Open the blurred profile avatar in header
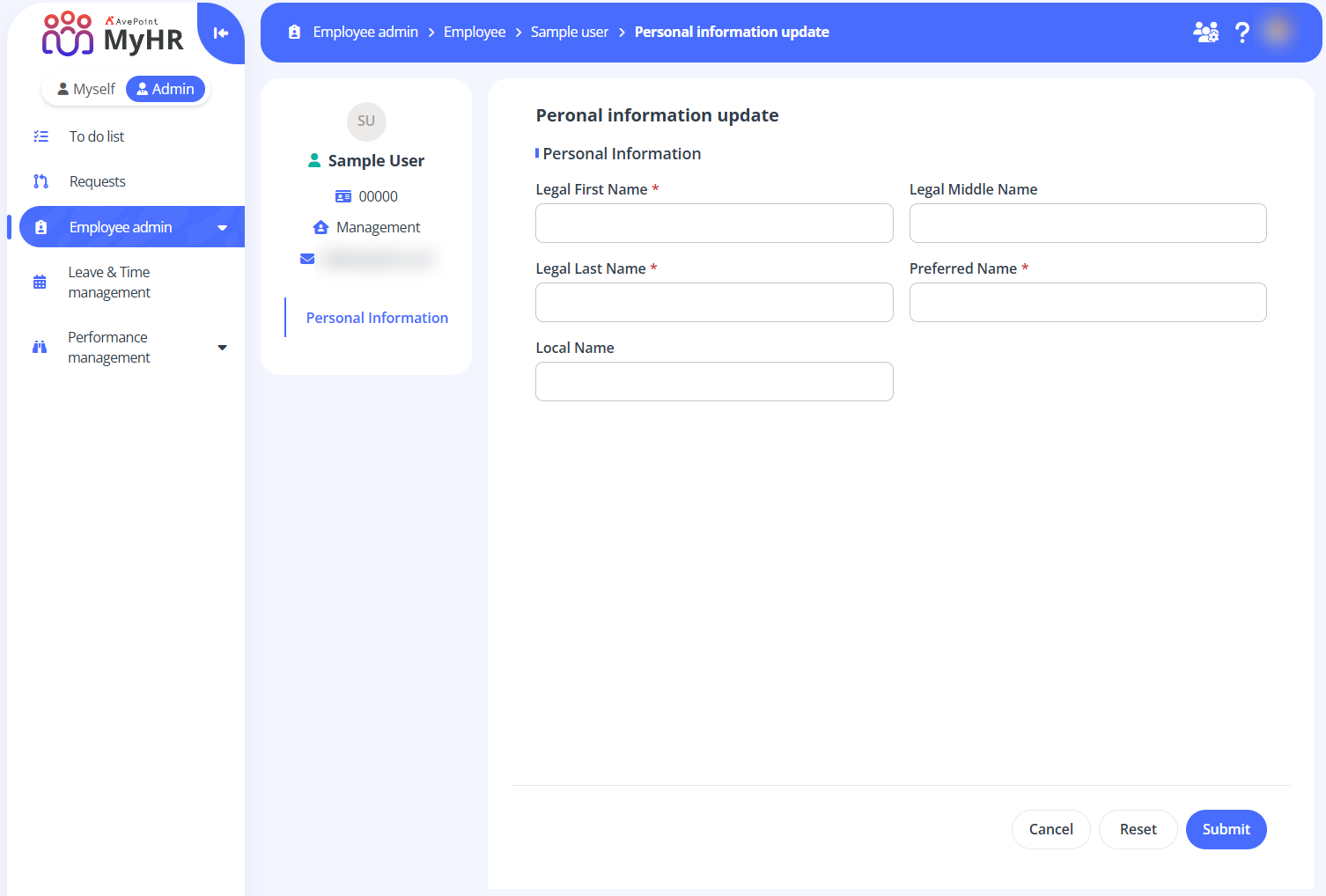 (x=1278, y=32)
